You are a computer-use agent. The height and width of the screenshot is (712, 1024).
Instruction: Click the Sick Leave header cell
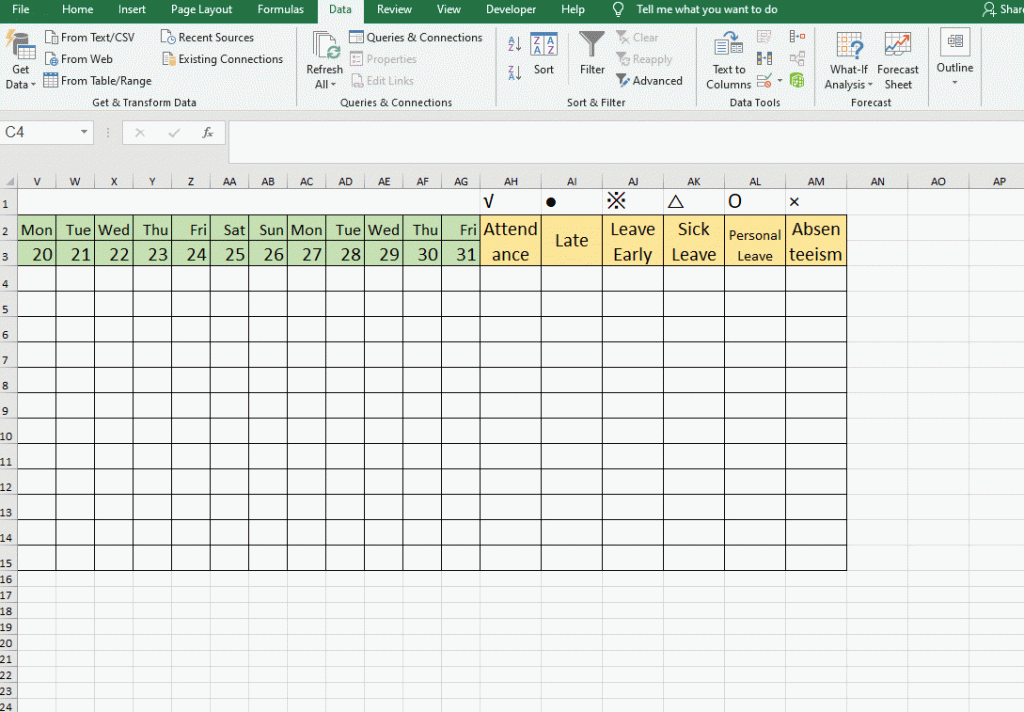click(x=694, y=240)
